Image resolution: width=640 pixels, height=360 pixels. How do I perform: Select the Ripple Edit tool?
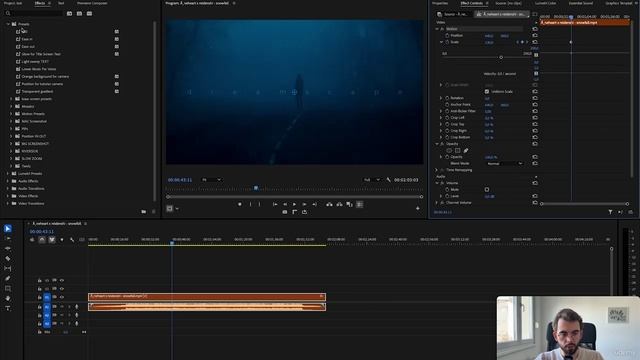pos(8,249)
